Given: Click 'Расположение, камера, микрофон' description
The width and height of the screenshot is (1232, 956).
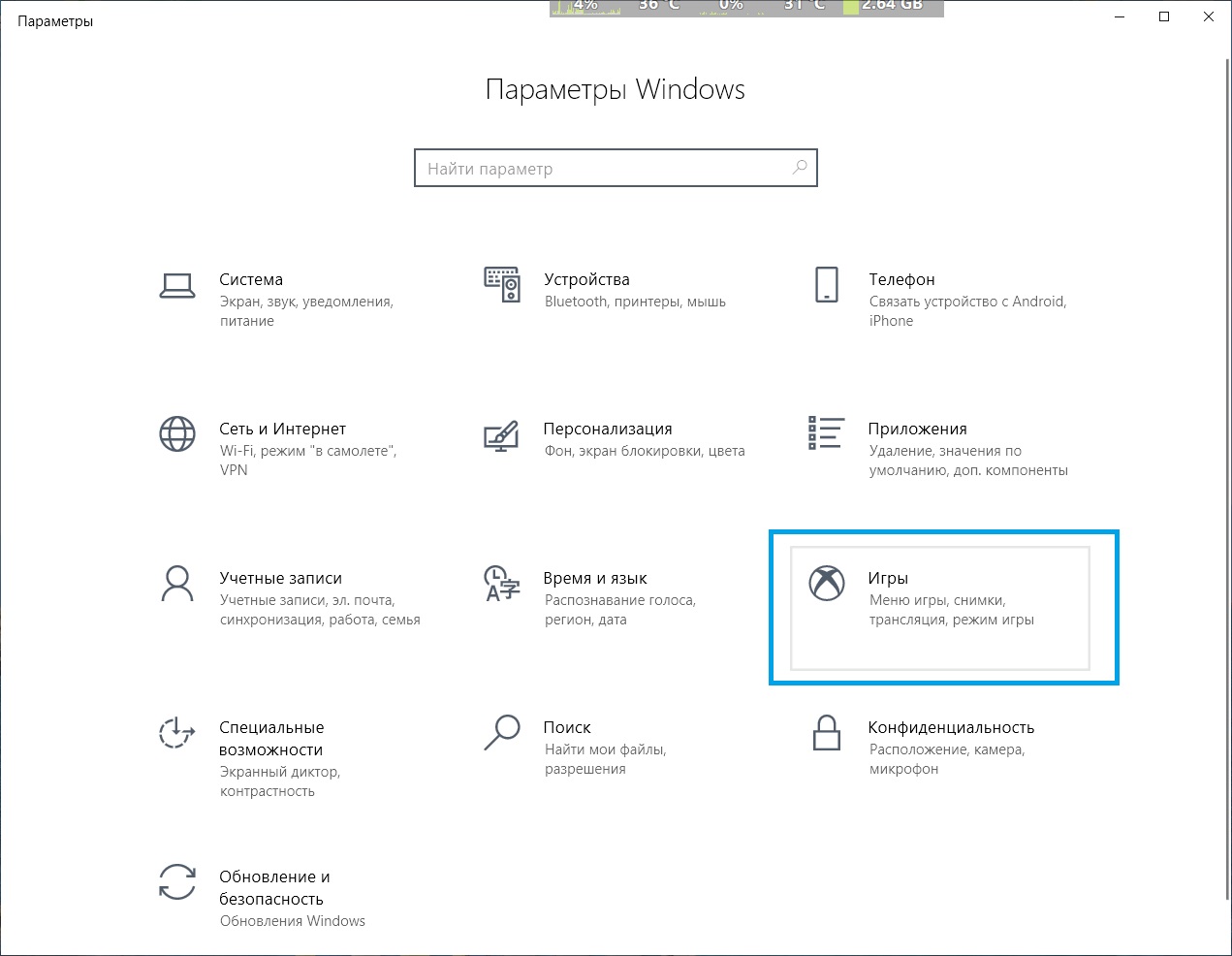Looking at the screenshot, I should (946, 759).
